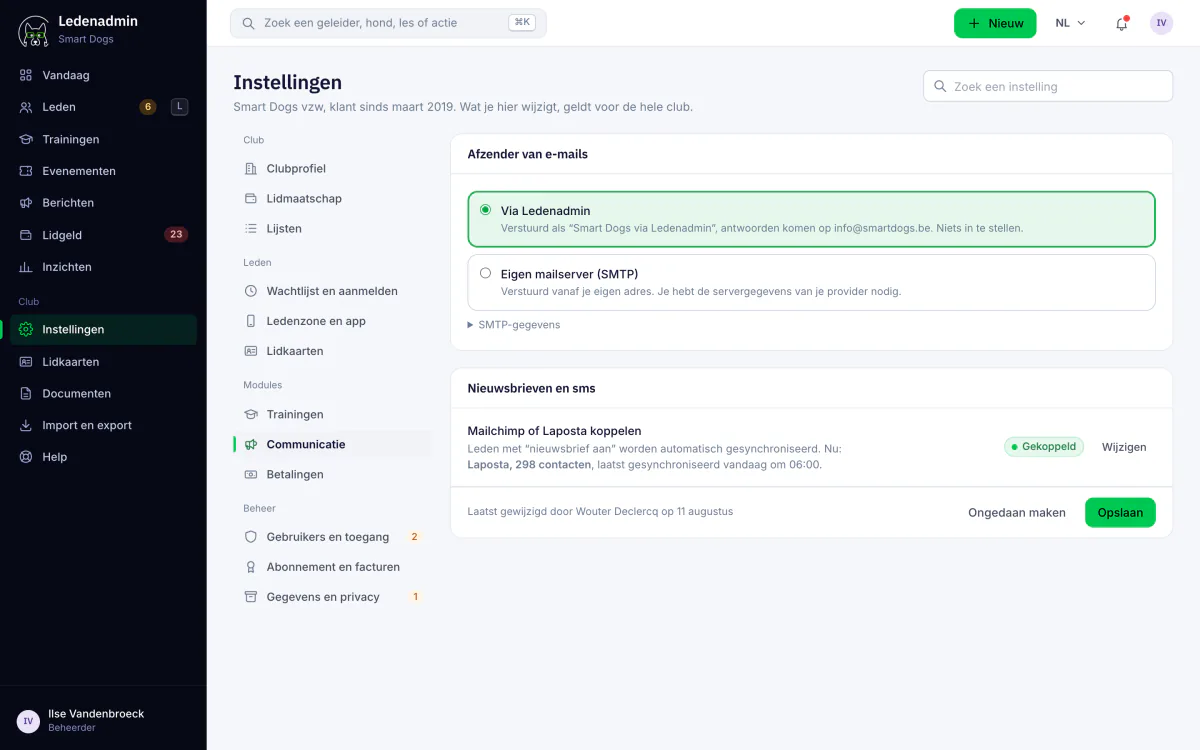Click the Instellingen page title
The image size is (1200, 750).
[288, 83]
